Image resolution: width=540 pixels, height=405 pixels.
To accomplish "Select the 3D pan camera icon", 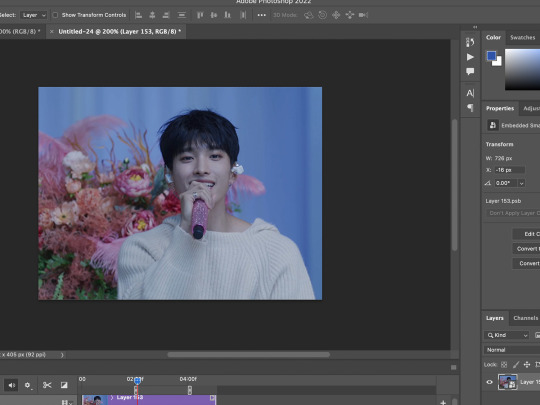I will pyautogui.click(x=336, y=15).
